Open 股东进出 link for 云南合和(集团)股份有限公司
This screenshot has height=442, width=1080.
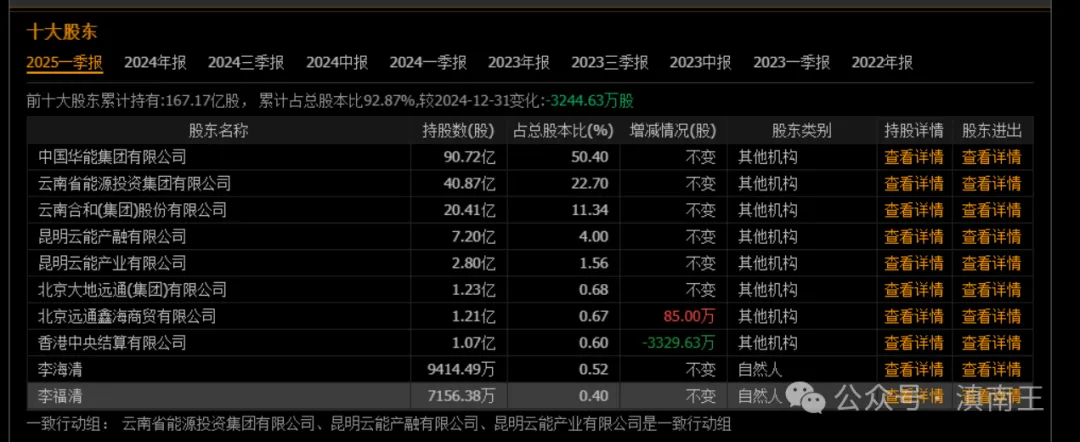pos(991,210)
